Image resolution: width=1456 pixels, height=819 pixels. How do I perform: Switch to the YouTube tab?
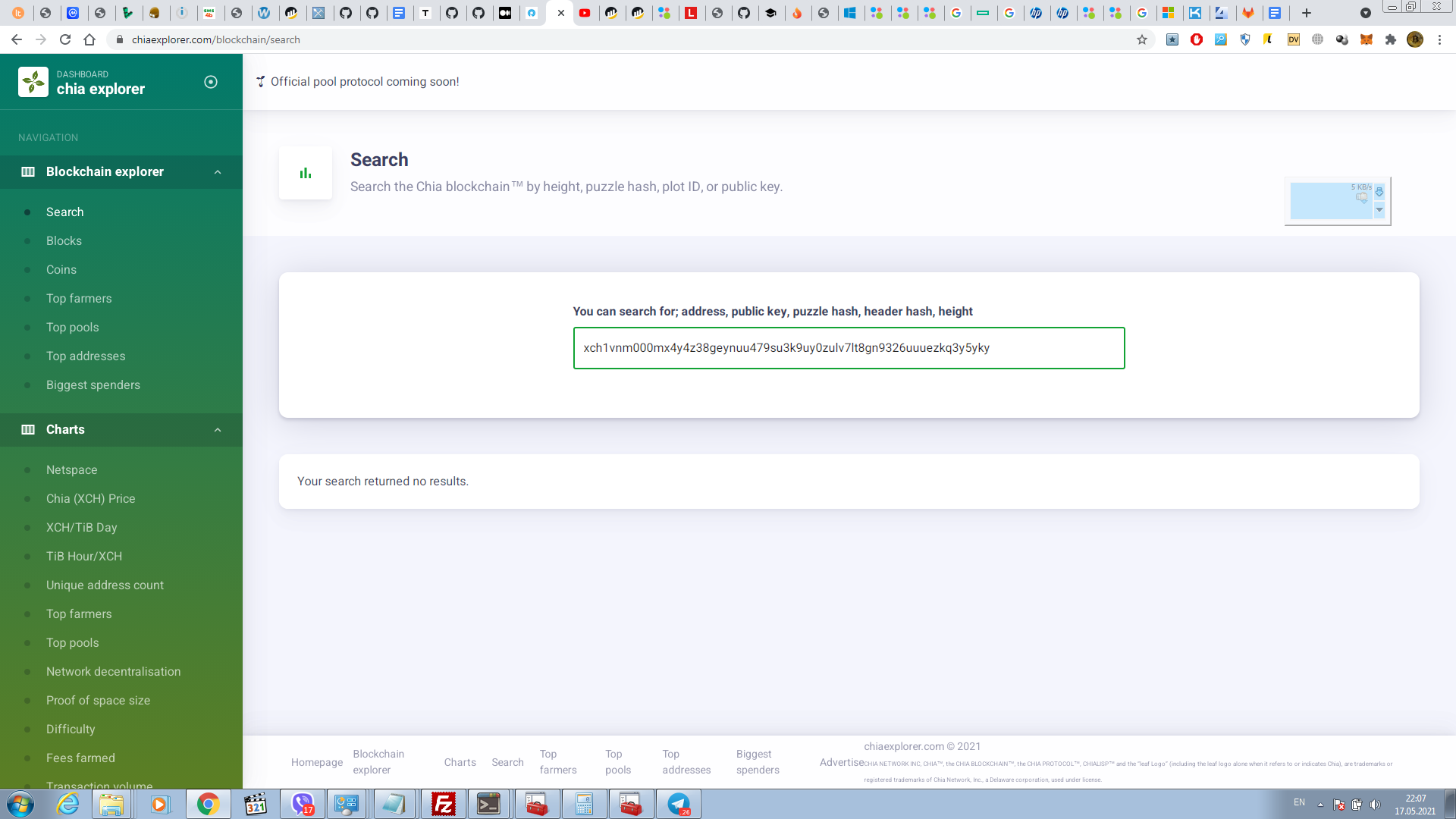[585, 13]
